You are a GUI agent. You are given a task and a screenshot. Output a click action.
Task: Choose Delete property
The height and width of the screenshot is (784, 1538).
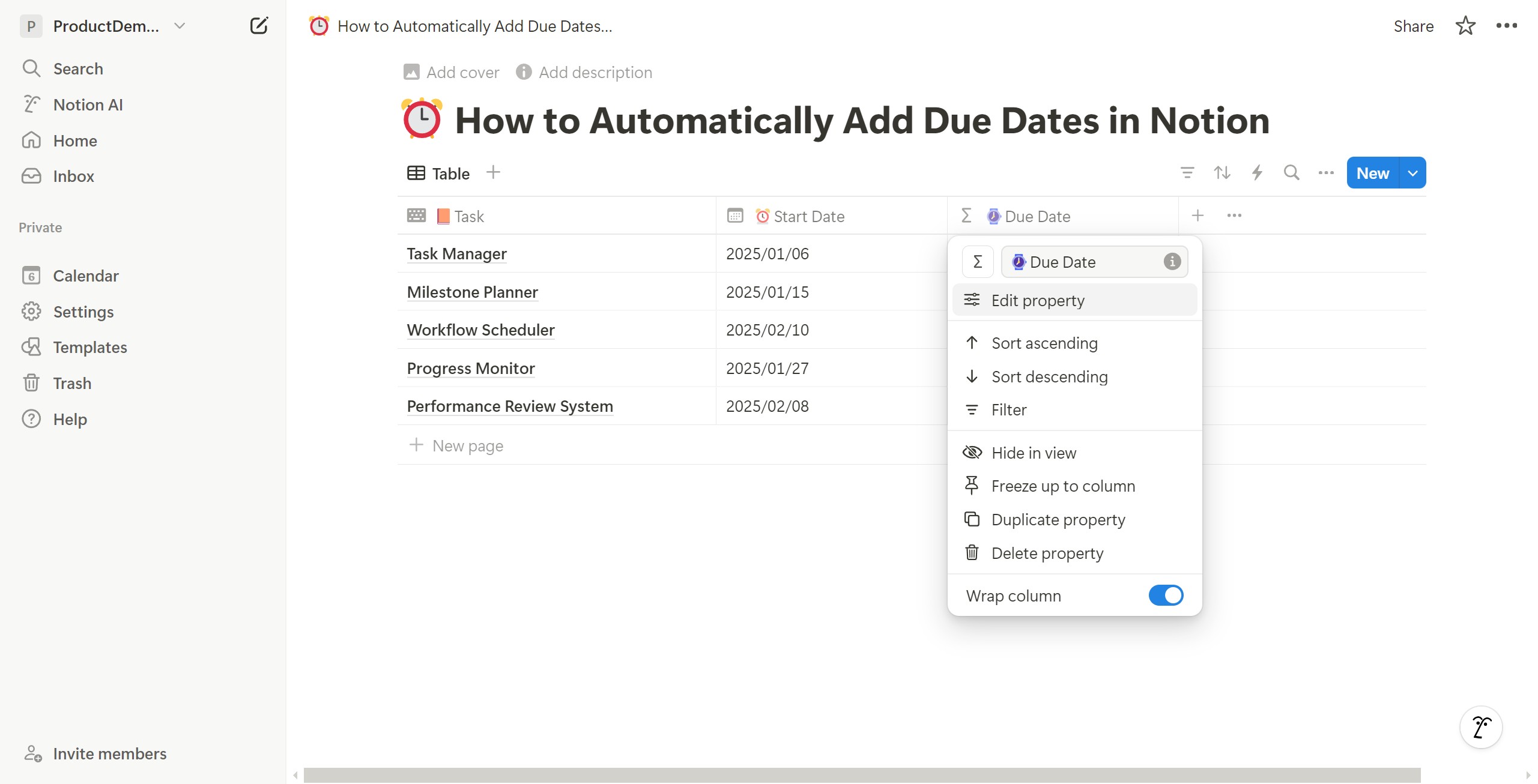pyautogui.click(x=1074, y=553)
